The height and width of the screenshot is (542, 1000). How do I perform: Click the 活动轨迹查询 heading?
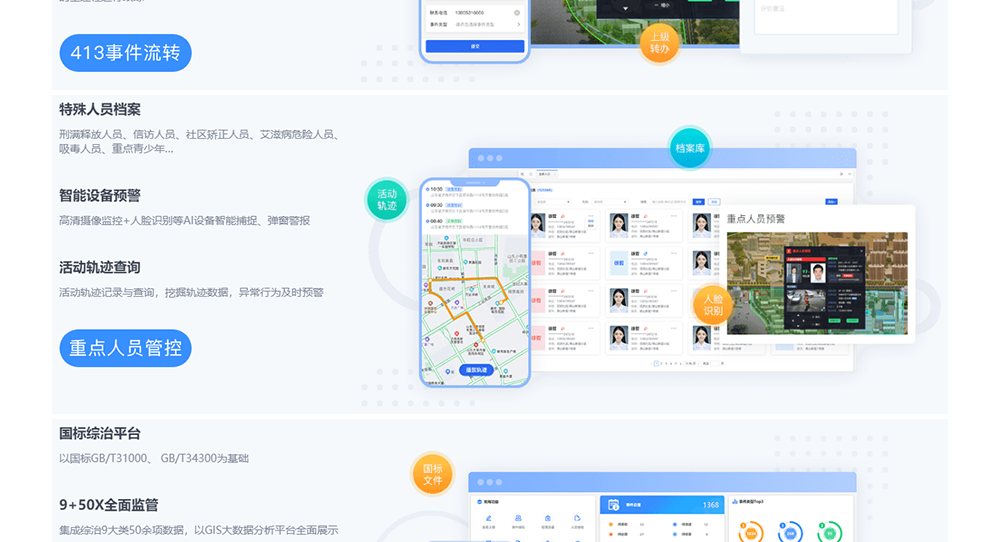(100, 268)
